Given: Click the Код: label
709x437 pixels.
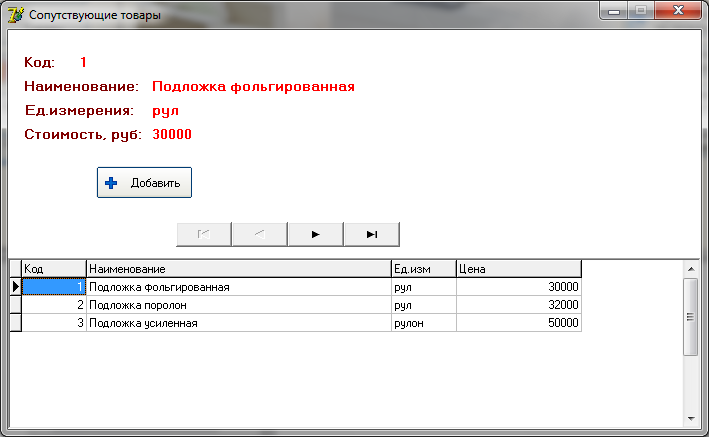Looking at the screenshot, I should 39,62.
